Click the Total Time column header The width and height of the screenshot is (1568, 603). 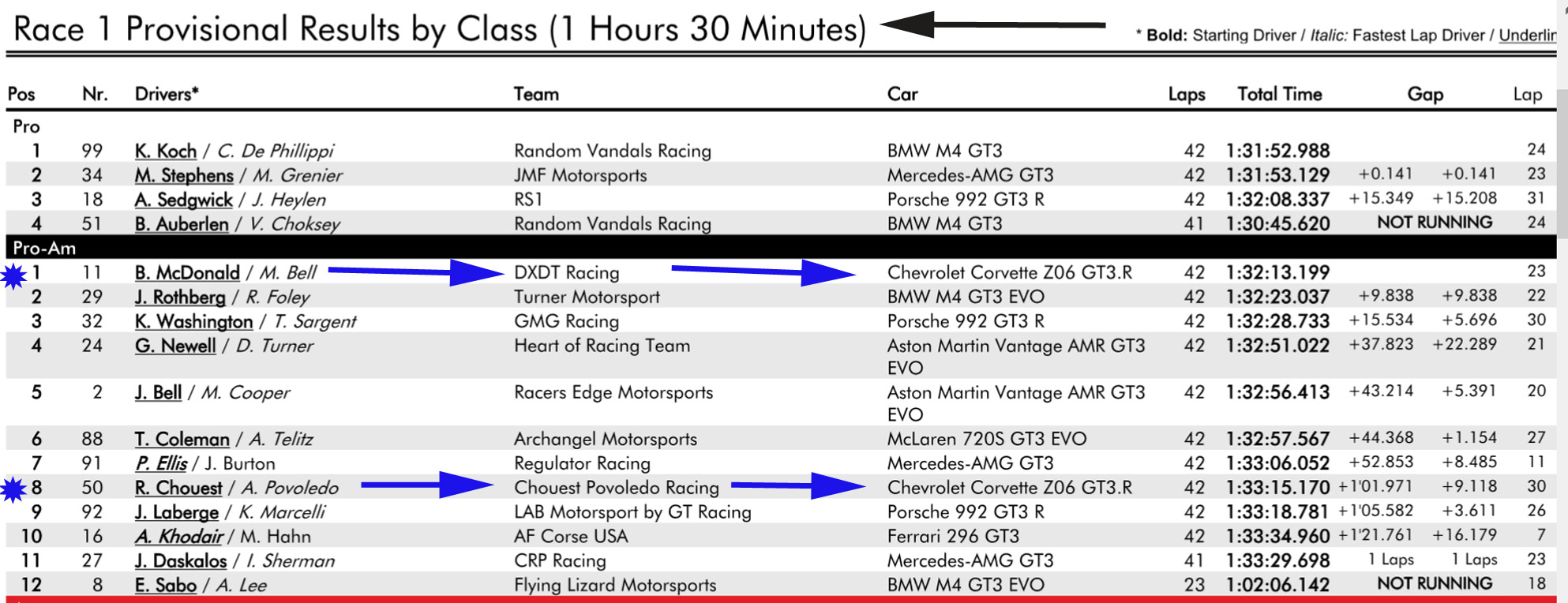(1279, 94)
